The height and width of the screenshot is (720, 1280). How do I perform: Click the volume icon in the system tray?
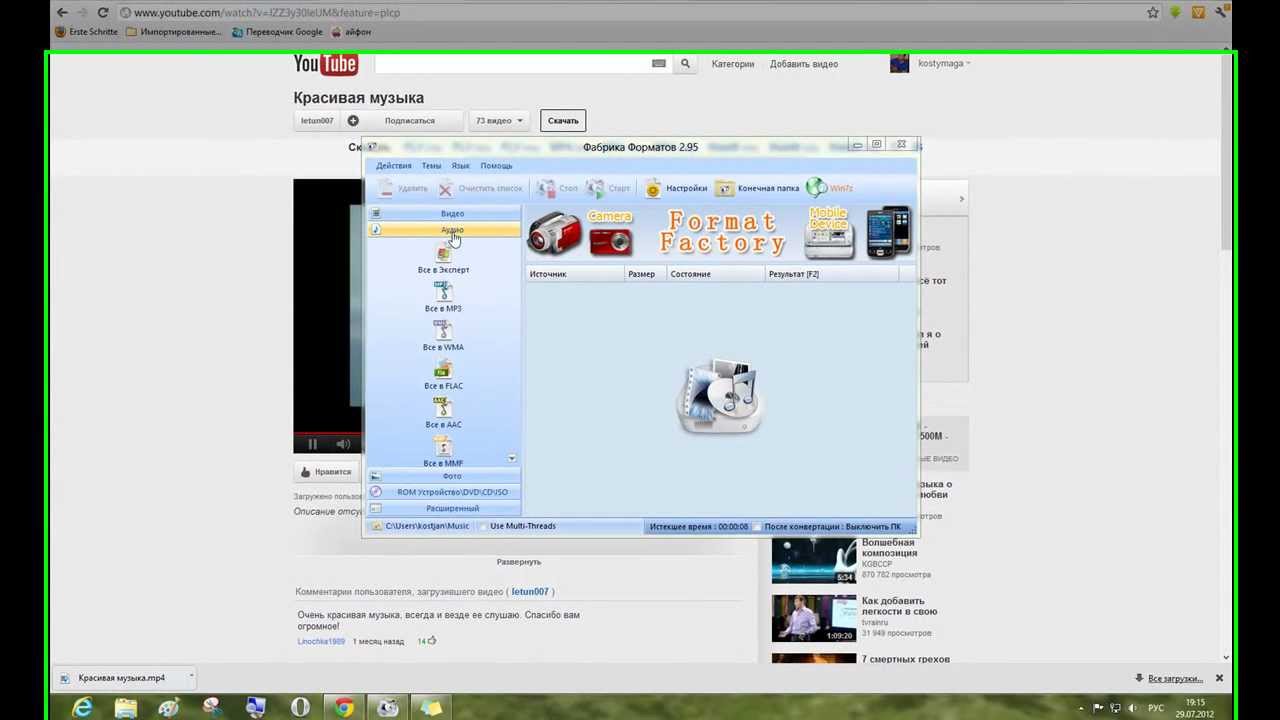[x=1132, y=708]
